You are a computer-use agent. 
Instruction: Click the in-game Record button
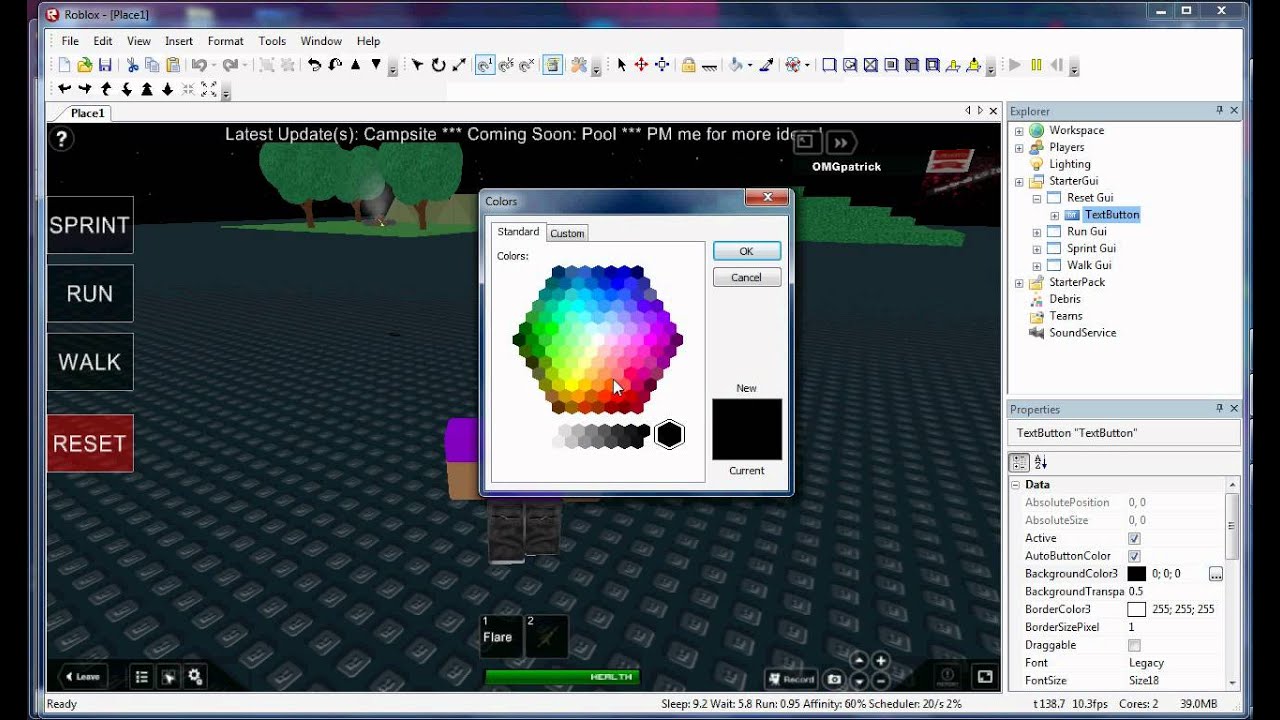[x=791, y=679]
